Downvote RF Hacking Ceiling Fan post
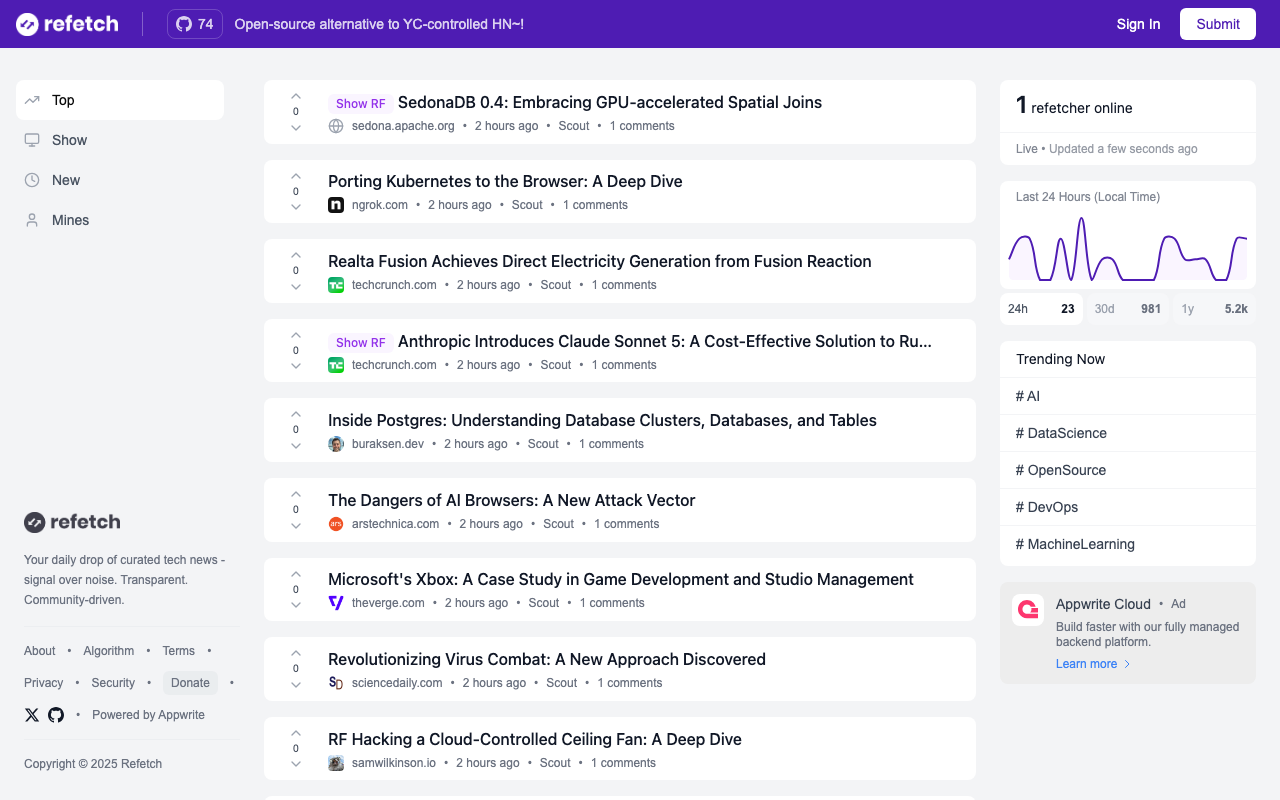 pyautogui.click(x=296, y=765)
